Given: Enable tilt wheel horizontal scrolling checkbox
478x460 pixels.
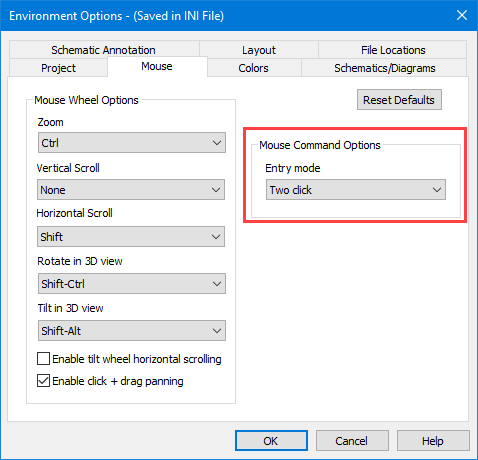Looking at the screenshot, I should [x=43, y=359].
